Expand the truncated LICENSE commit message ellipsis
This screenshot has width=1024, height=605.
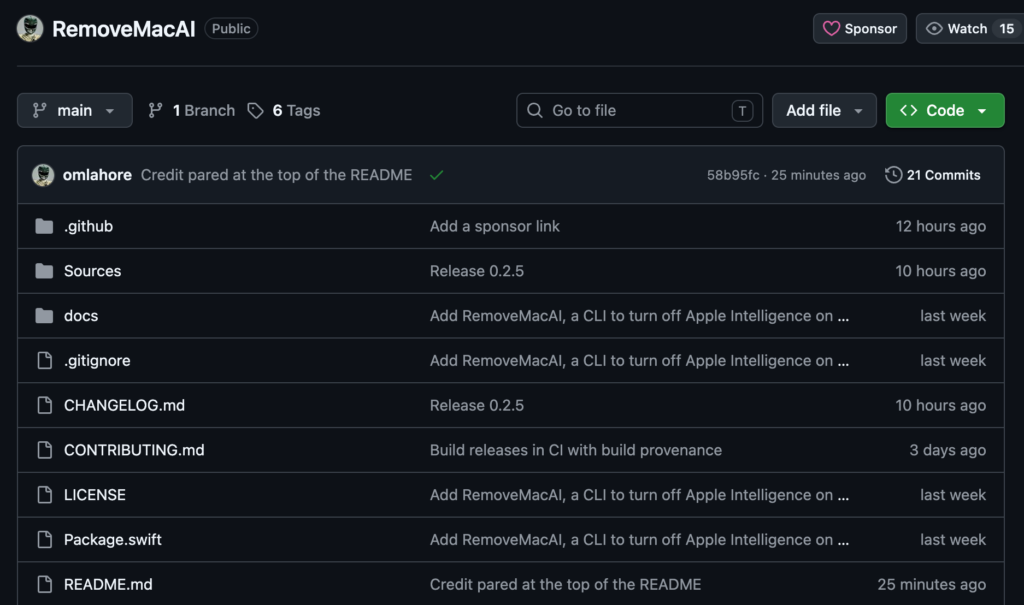click(x=844, y=496)
